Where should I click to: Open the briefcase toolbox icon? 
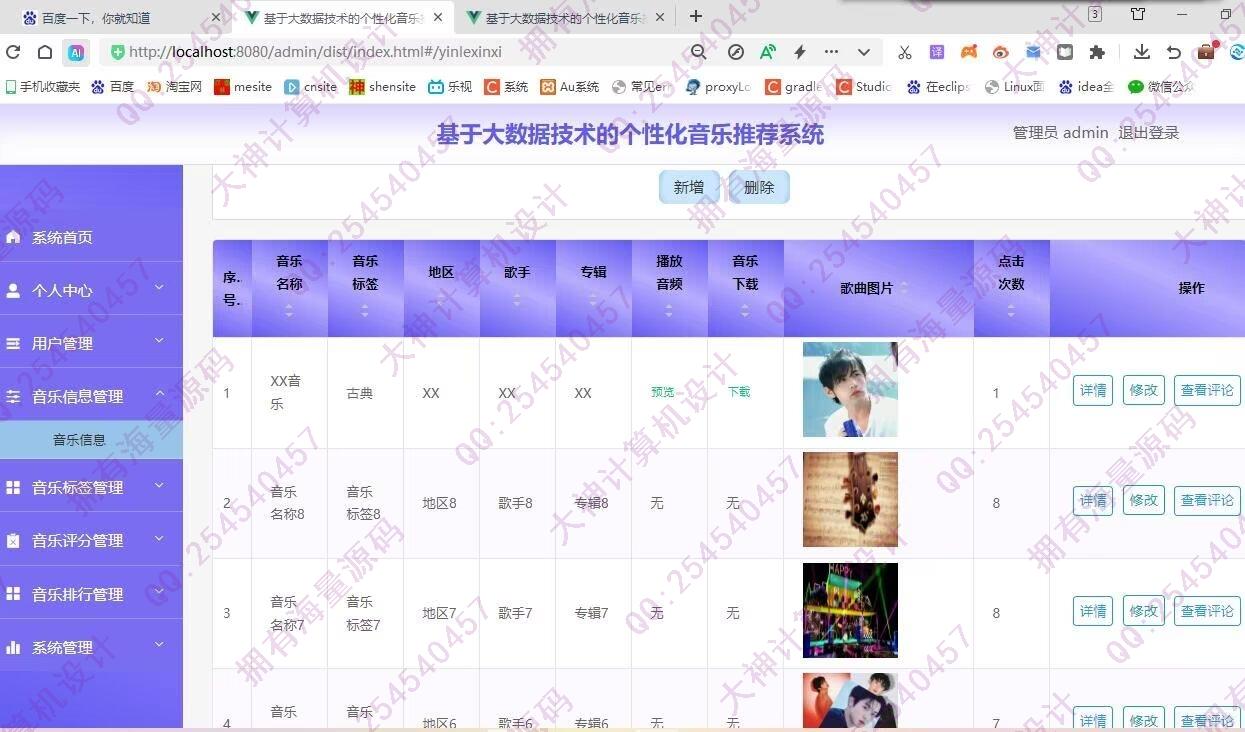pos(1207,51)
